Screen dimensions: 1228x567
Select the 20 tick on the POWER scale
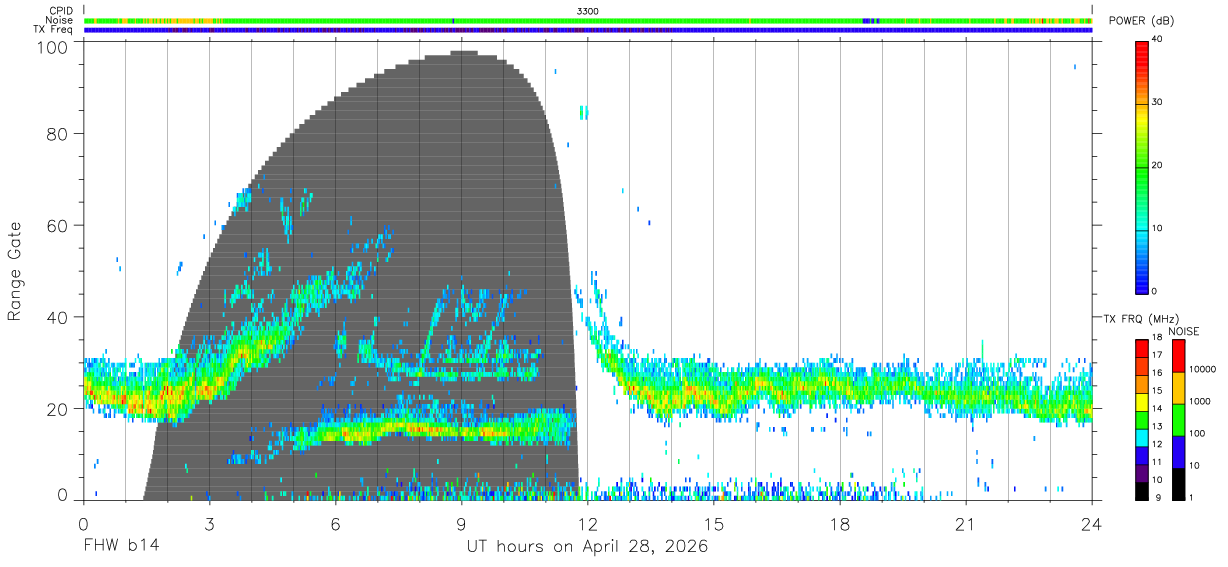(1158, 166)
